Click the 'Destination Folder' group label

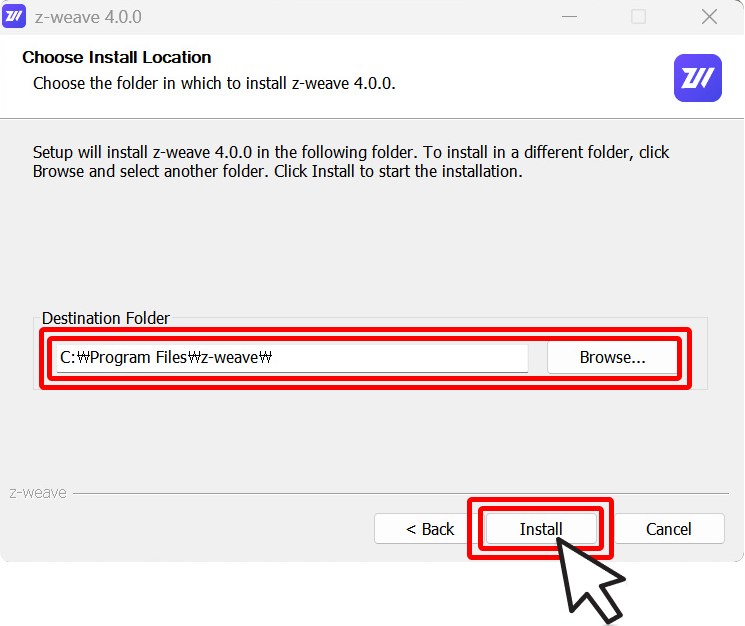click(106, 318)
